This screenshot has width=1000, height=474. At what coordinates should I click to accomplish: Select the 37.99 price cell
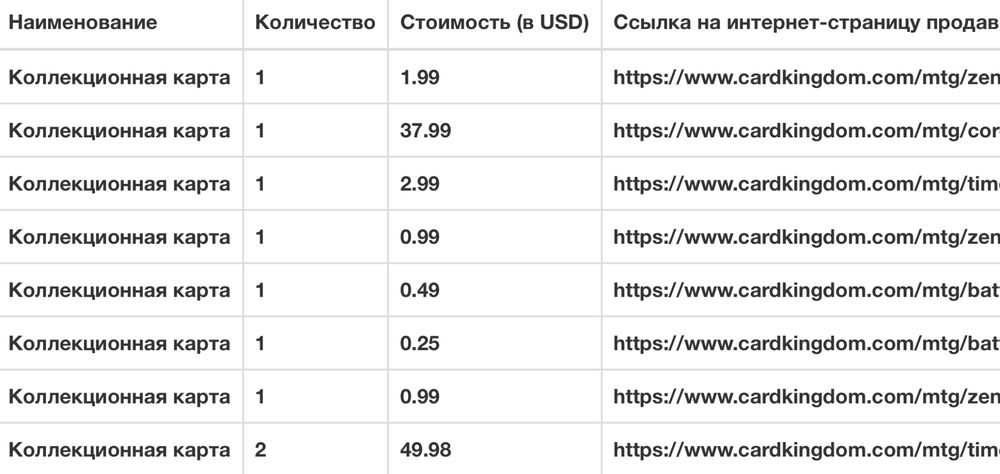pos(424,131)
